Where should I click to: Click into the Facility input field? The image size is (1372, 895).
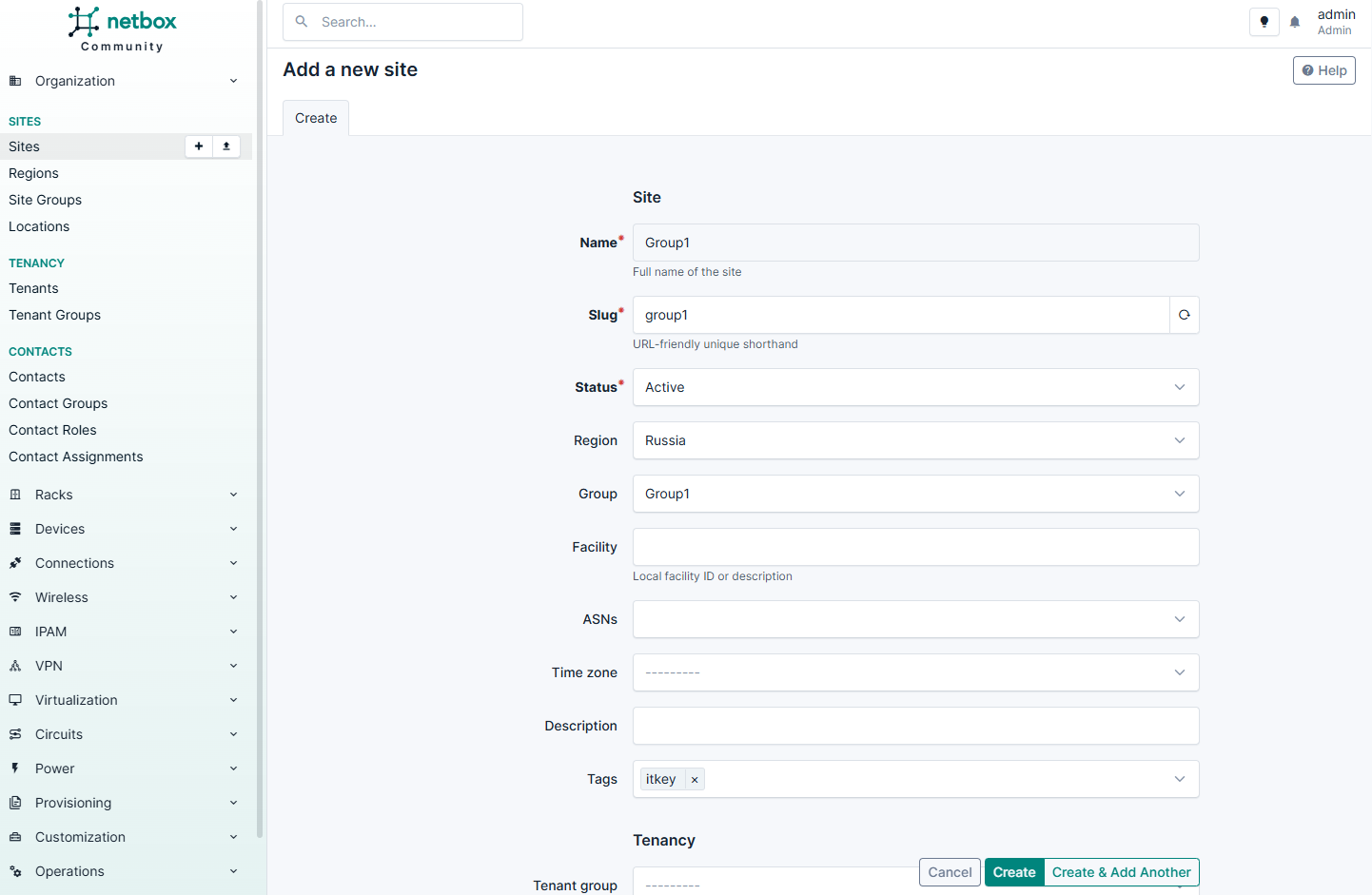(914, 547)
